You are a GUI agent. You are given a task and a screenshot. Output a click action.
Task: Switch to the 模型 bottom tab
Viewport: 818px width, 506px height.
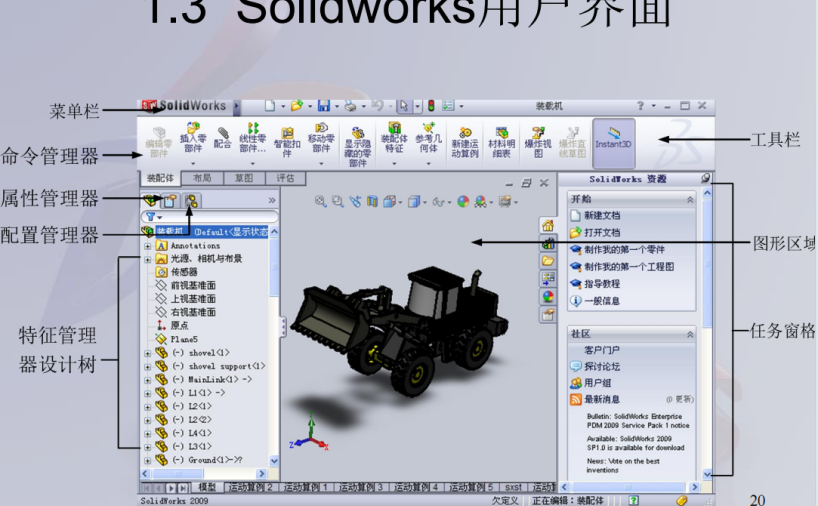click(x=207, y=487)
